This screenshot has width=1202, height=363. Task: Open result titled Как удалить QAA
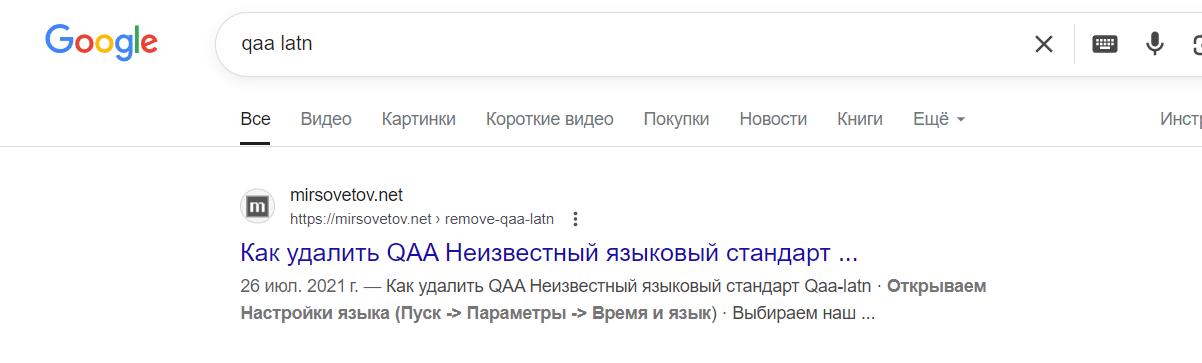point(549,251)
